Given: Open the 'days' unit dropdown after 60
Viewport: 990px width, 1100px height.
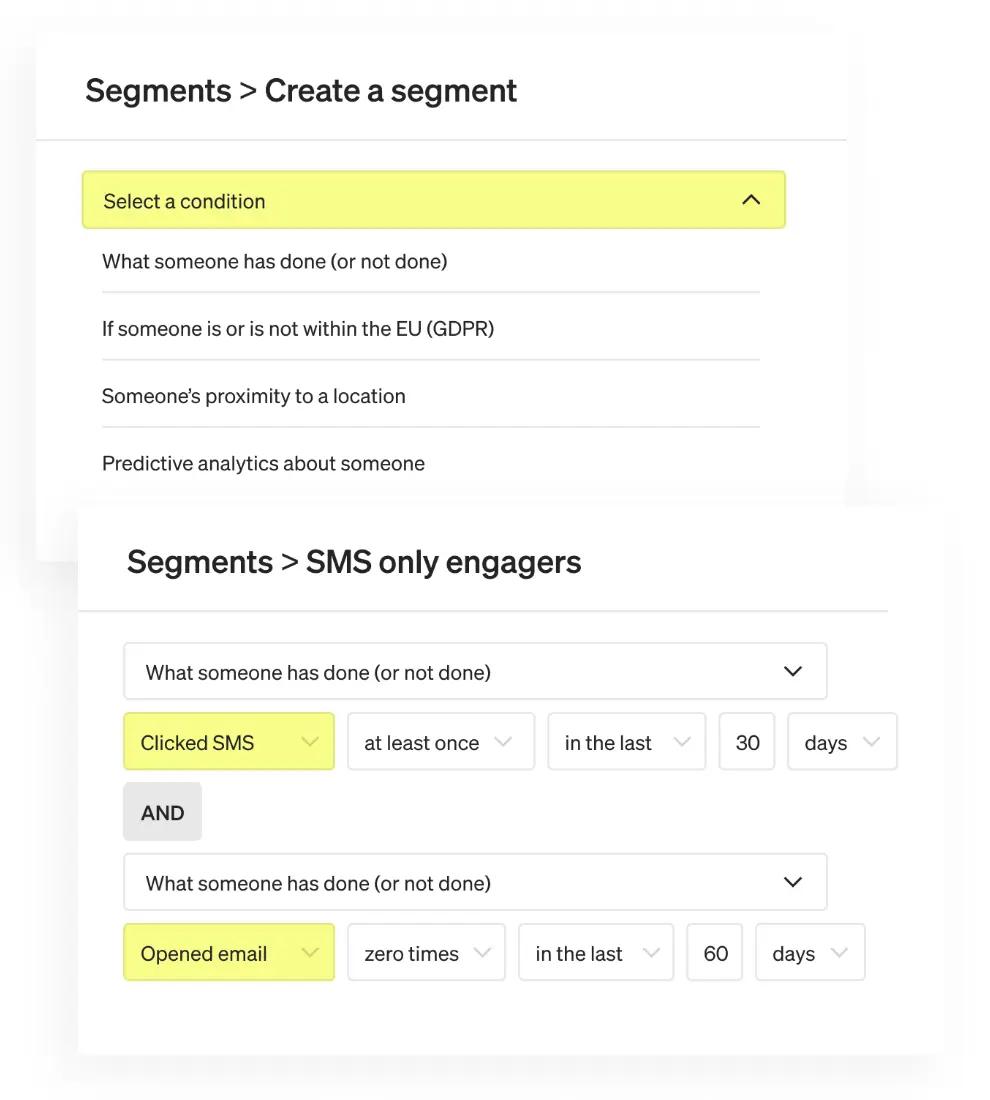Looking at the screenshot, I should [x=810, y=953].
